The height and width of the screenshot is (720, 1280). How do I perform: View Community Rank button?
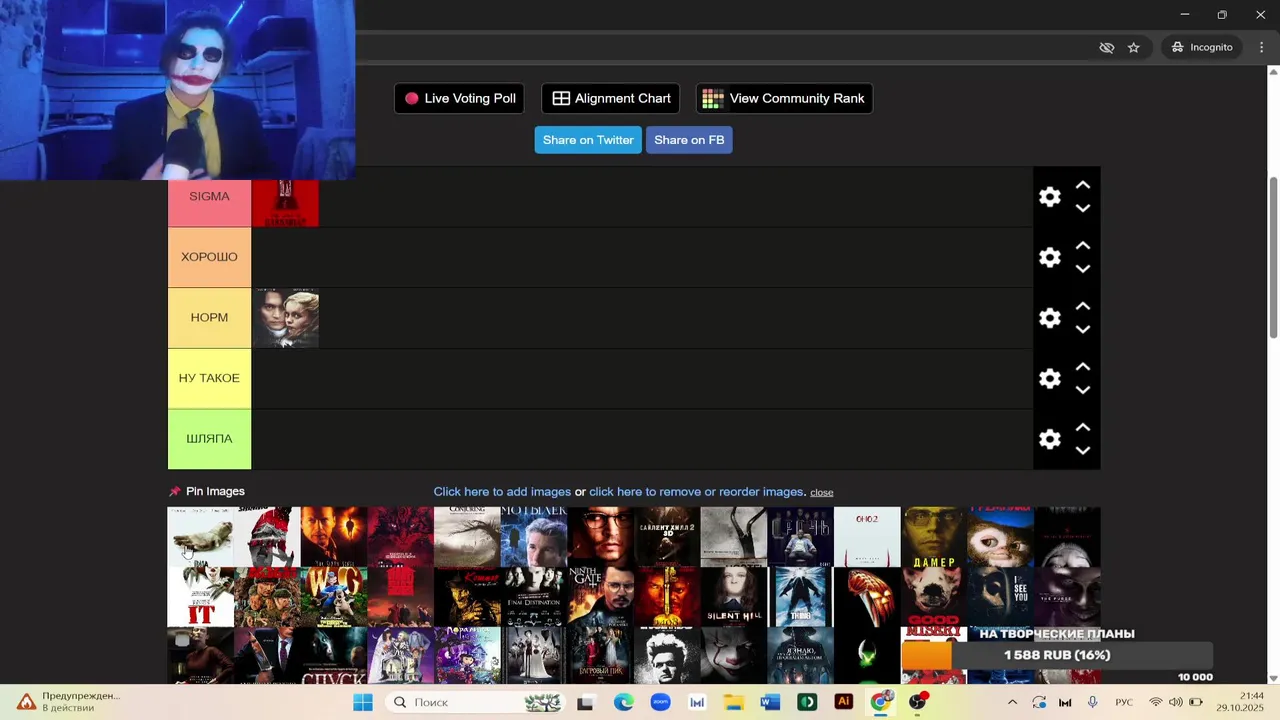click(x=784, y=98)
